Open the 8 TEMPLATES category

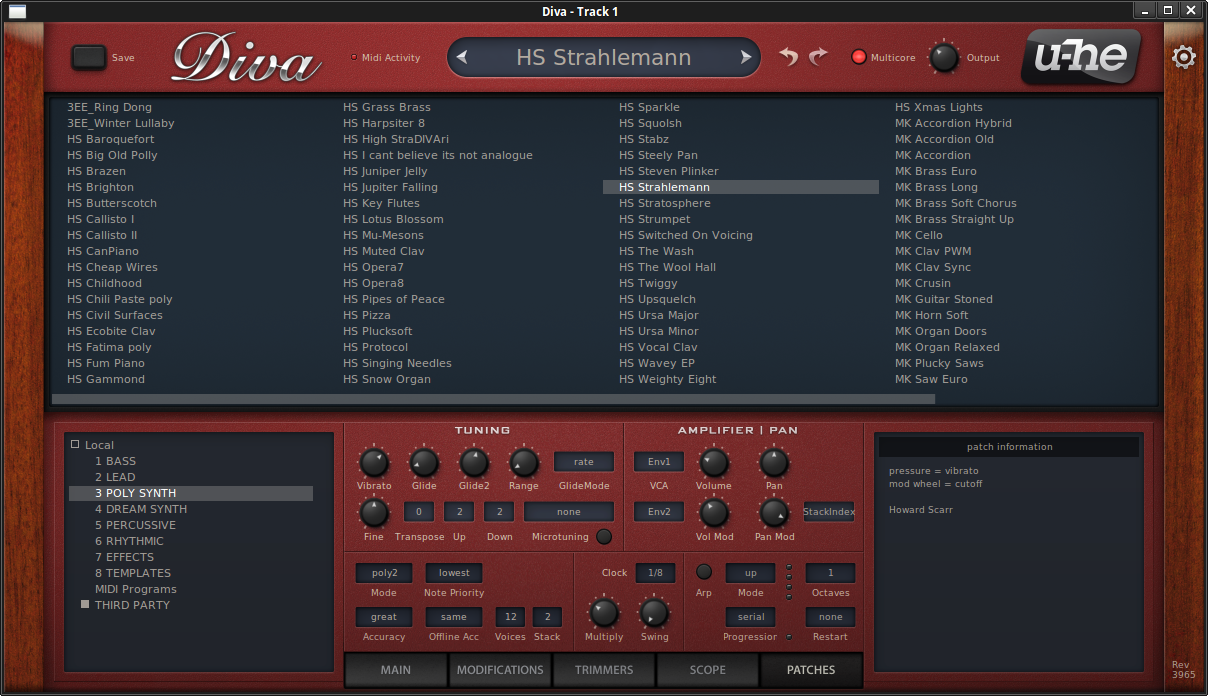point(133,573)
